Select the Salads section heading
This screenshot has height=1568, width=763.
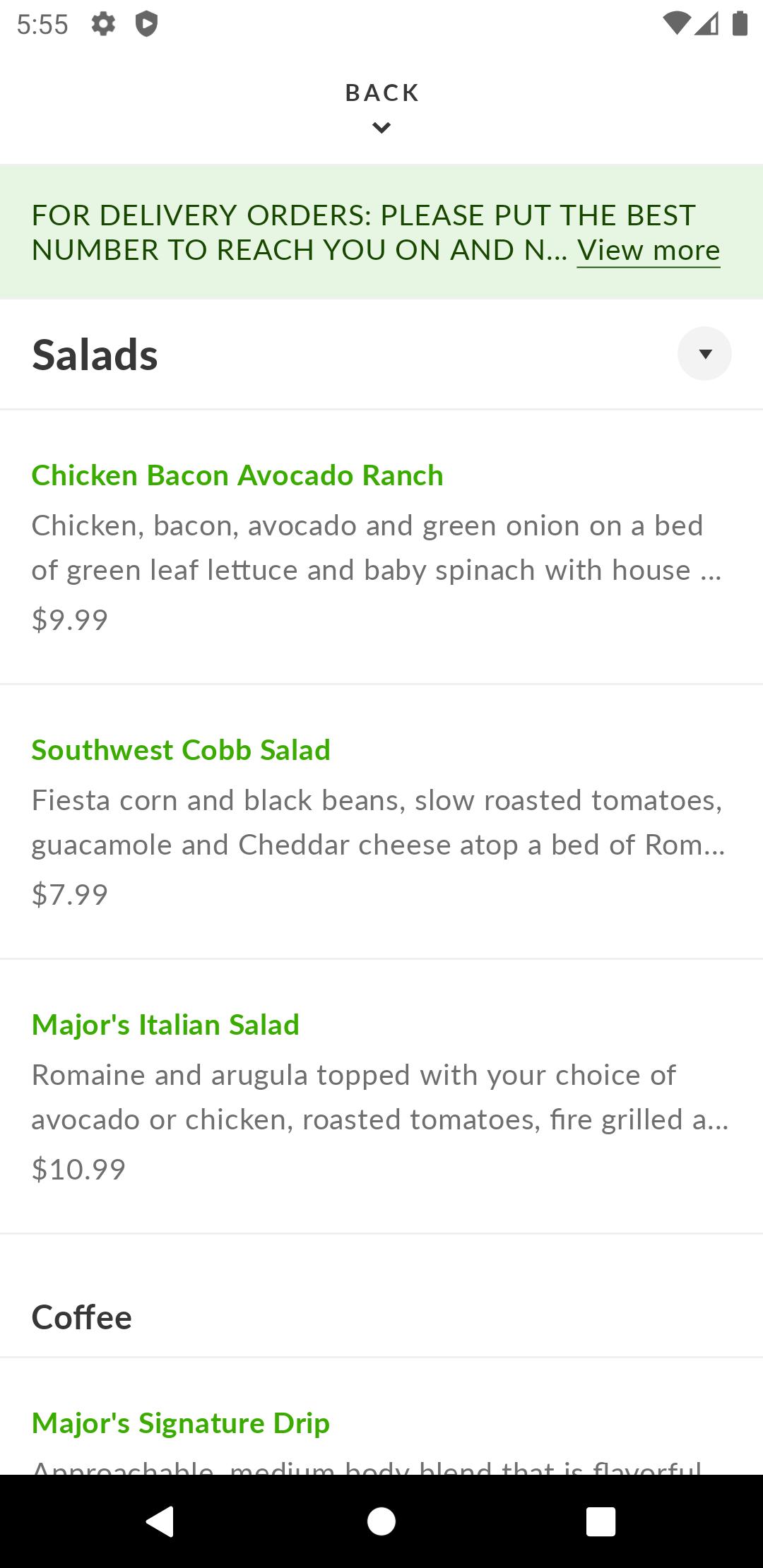point(95,355)
